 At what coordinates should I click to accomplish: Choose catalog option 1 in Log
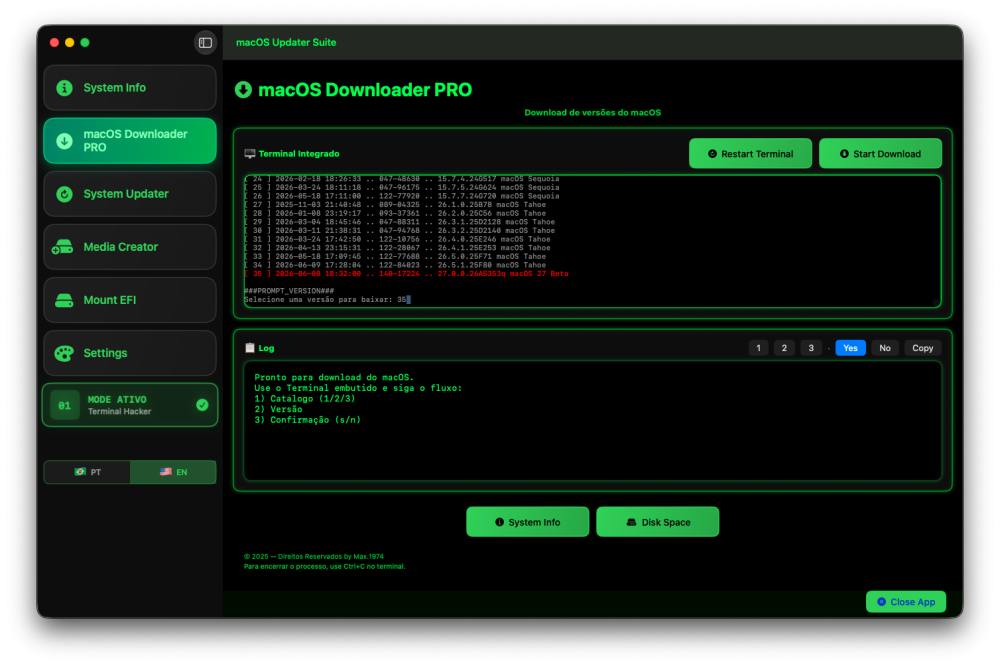pos(758,348)
